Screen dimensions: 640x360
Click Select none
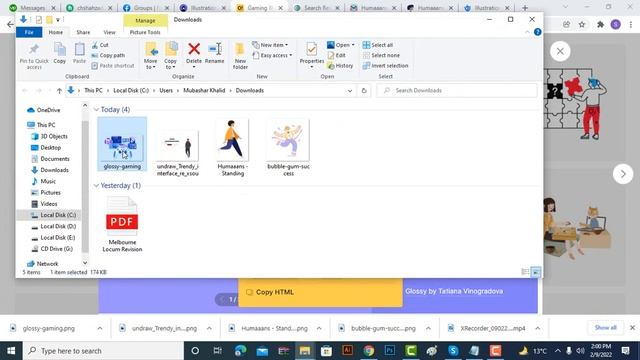[381, 55]
